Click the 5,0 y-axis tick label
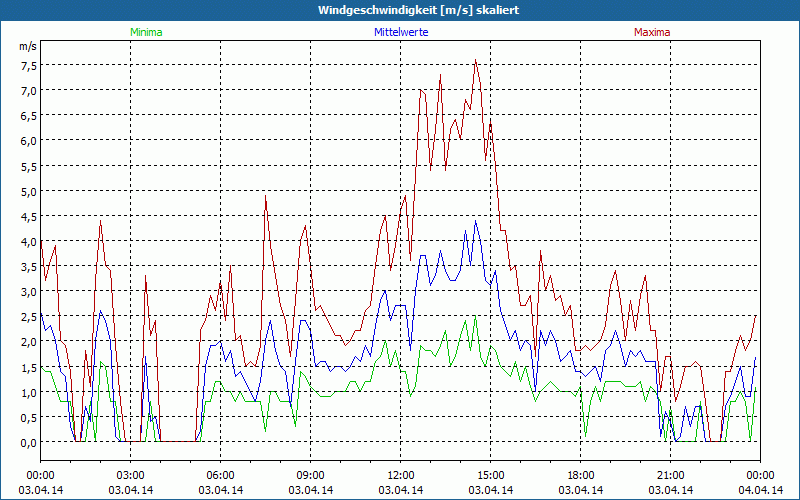Viewport: 800px width, 500px height. point(28,191)
